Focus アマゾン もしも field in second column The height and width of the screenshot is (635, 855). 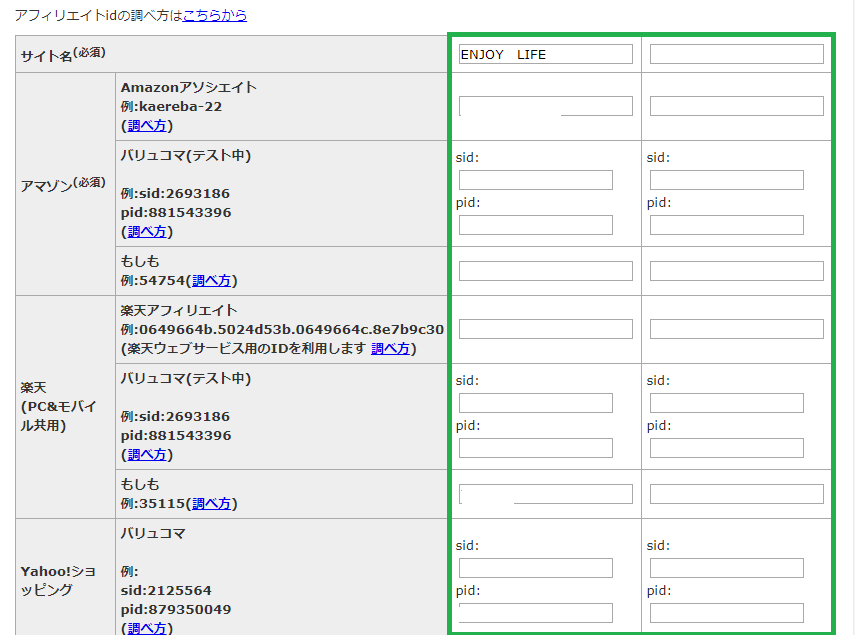pos(737,271)
